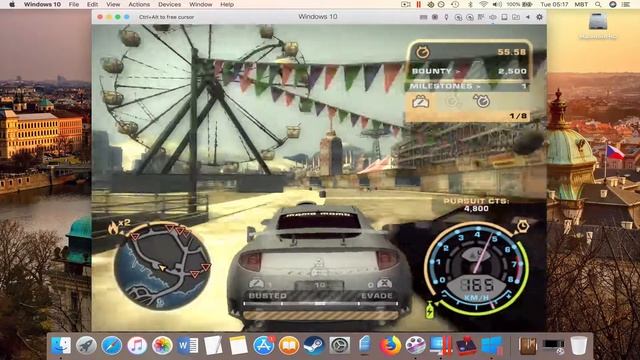Open the View menu
The image size is (640, 360).
click(x=113, y=4)
